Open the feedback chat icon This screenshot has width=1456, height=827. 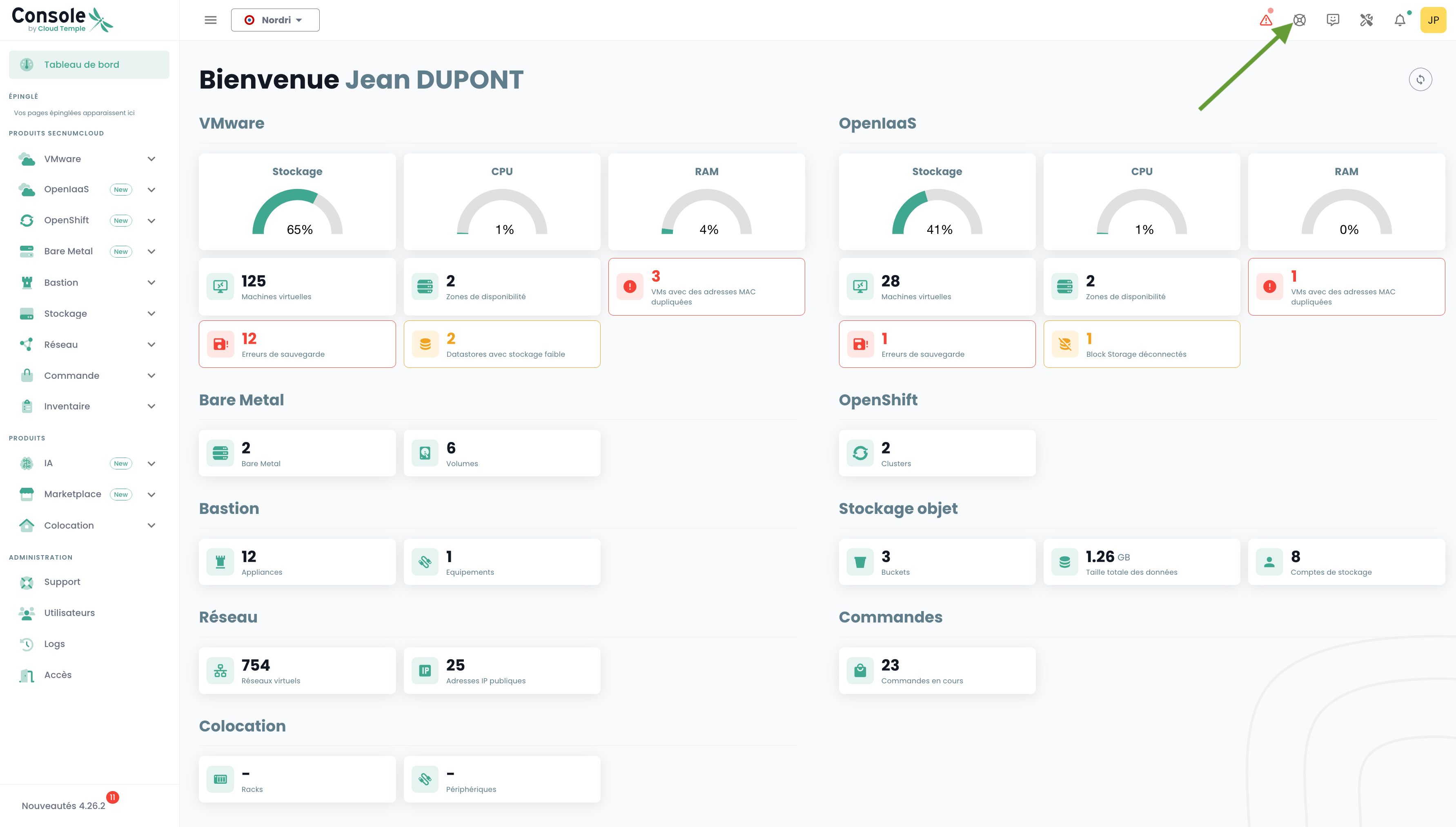coord(1333,20)
